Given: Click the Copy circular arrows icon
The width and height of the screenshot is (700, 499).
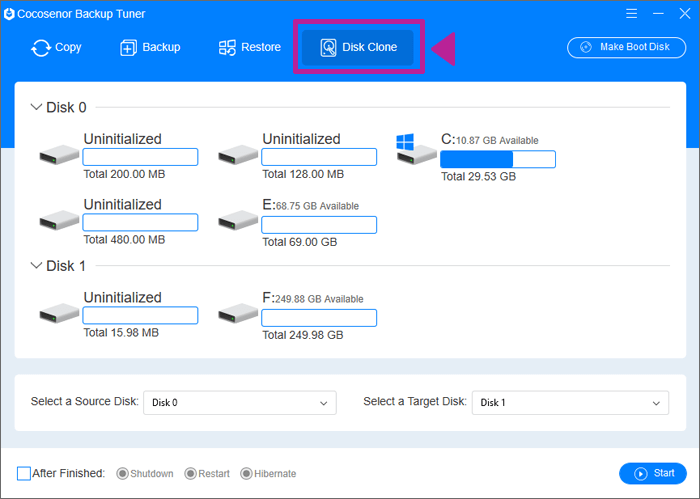Looking at the screenshot, I should 41,48.
